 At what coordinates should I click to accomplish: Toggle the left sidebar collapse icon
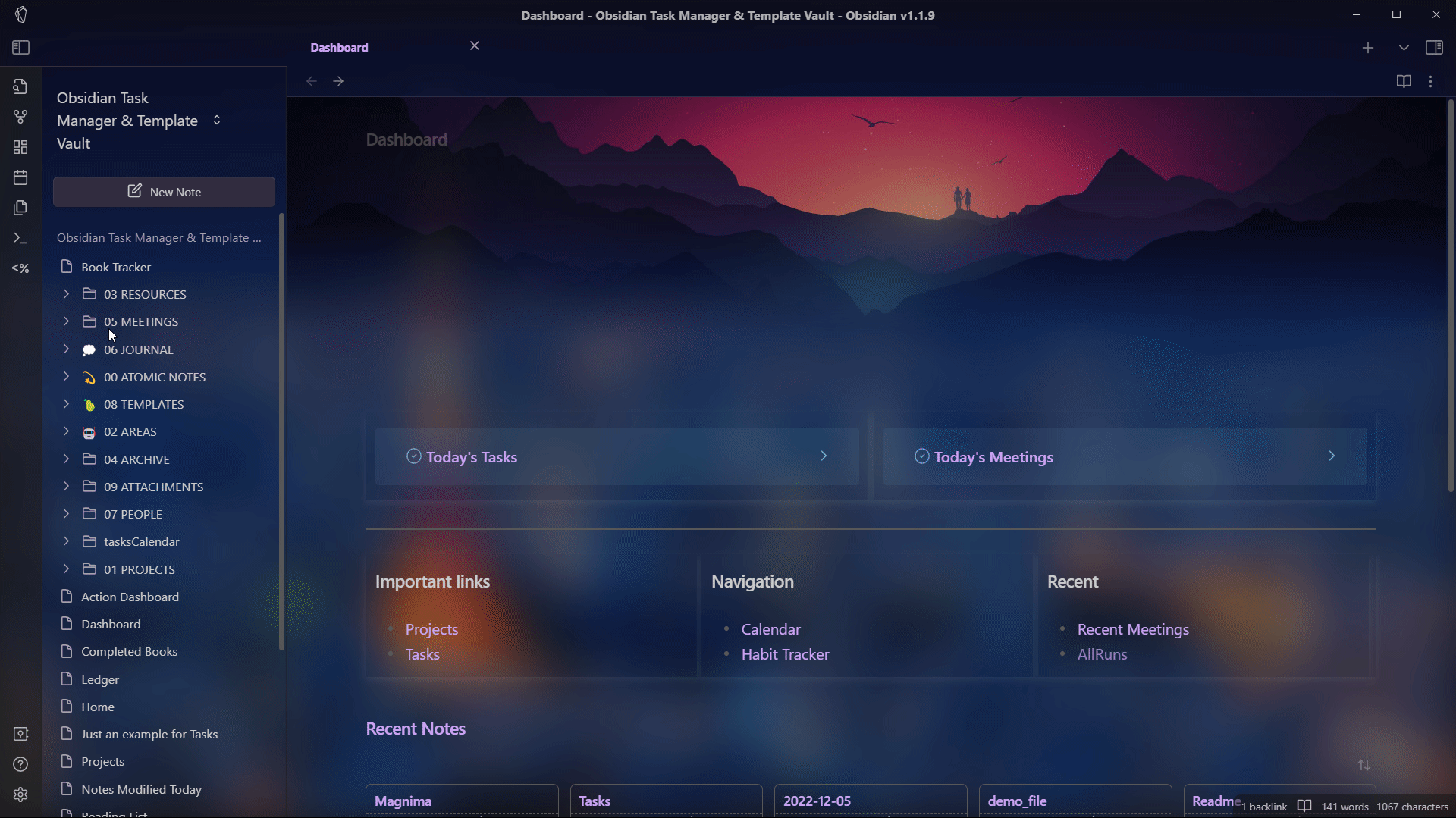coord(20,48)
